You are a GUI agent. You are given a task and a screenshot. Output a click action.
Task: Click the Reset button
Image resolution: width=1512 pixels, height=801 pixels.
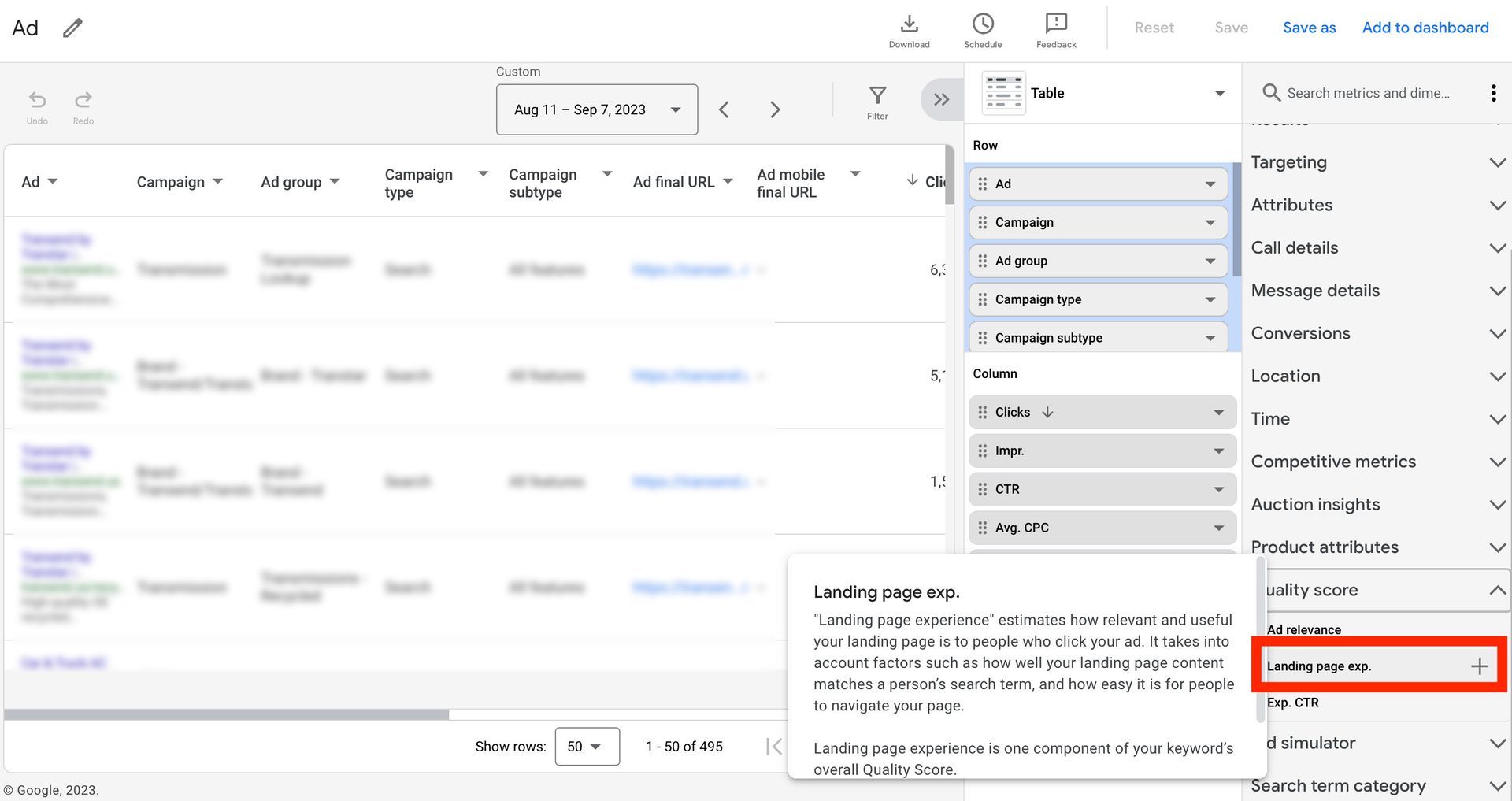1154,28
